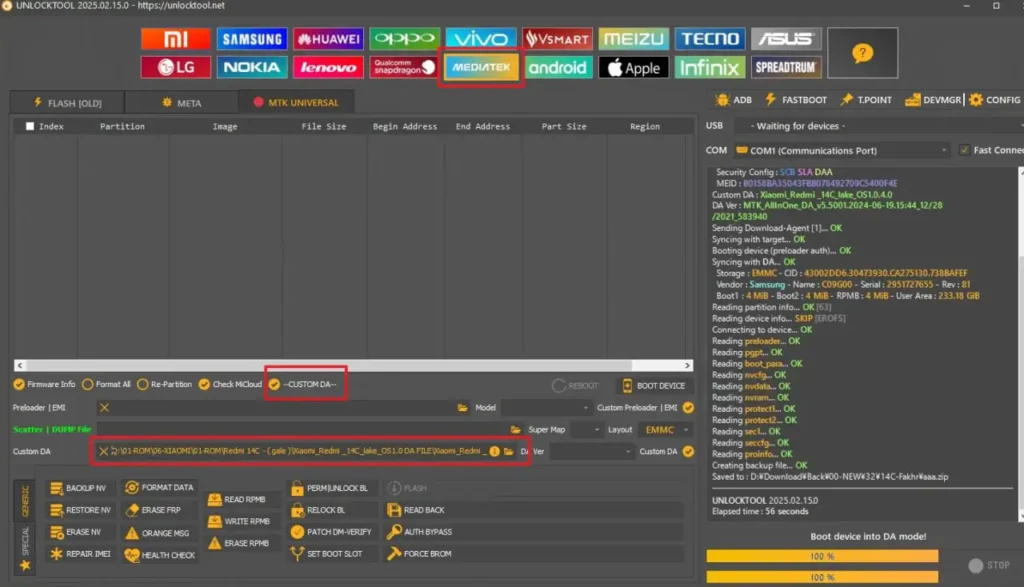Toggle the Fast Connect checkbox
Viewport: 1024px width, 587px height.
tap(964, 150)
